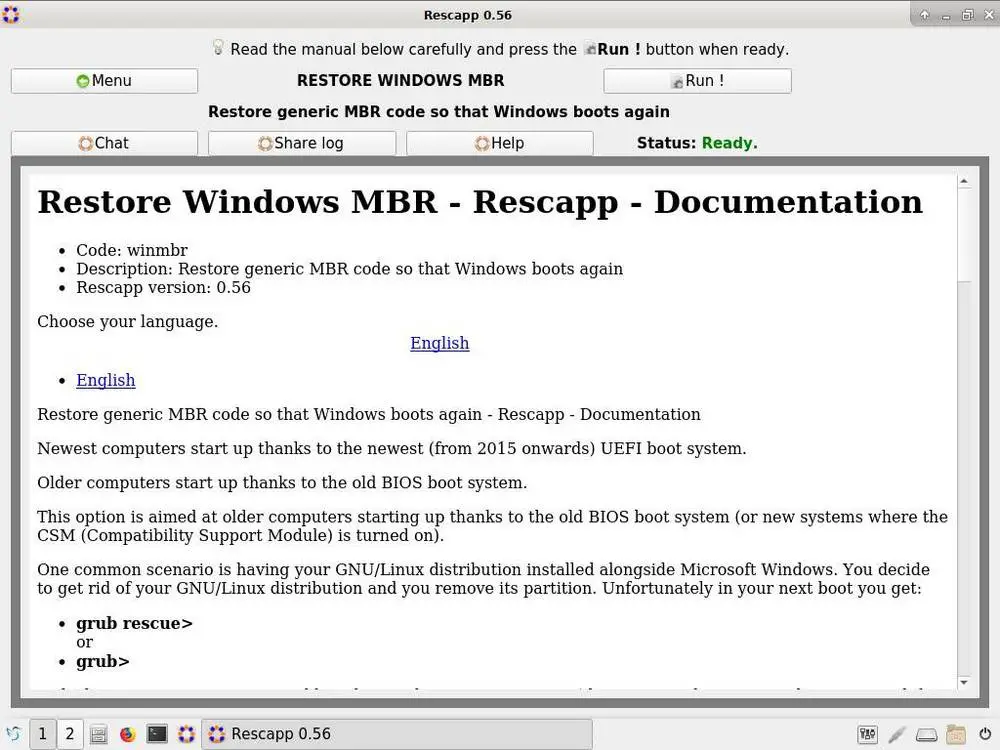
Task: Click 'Restore Windows MBR - Rescapp - Documentation' heading
Action: pos(480,202)
